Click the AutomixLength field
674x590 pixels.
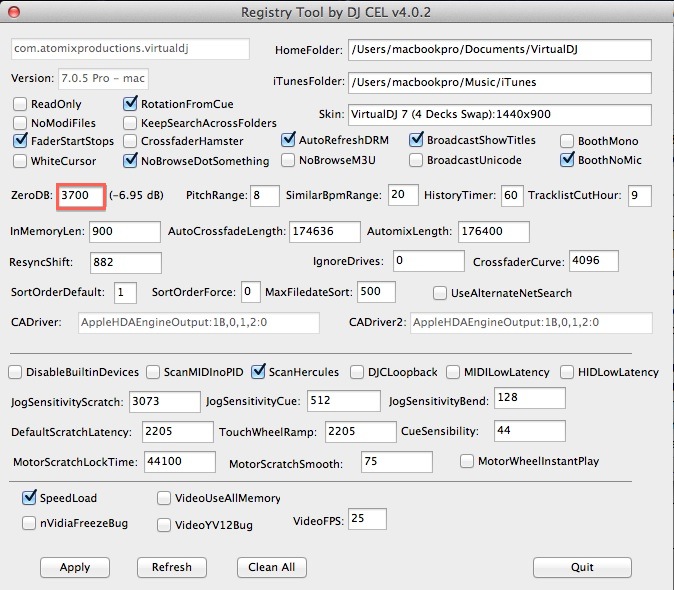coord(494,232)
